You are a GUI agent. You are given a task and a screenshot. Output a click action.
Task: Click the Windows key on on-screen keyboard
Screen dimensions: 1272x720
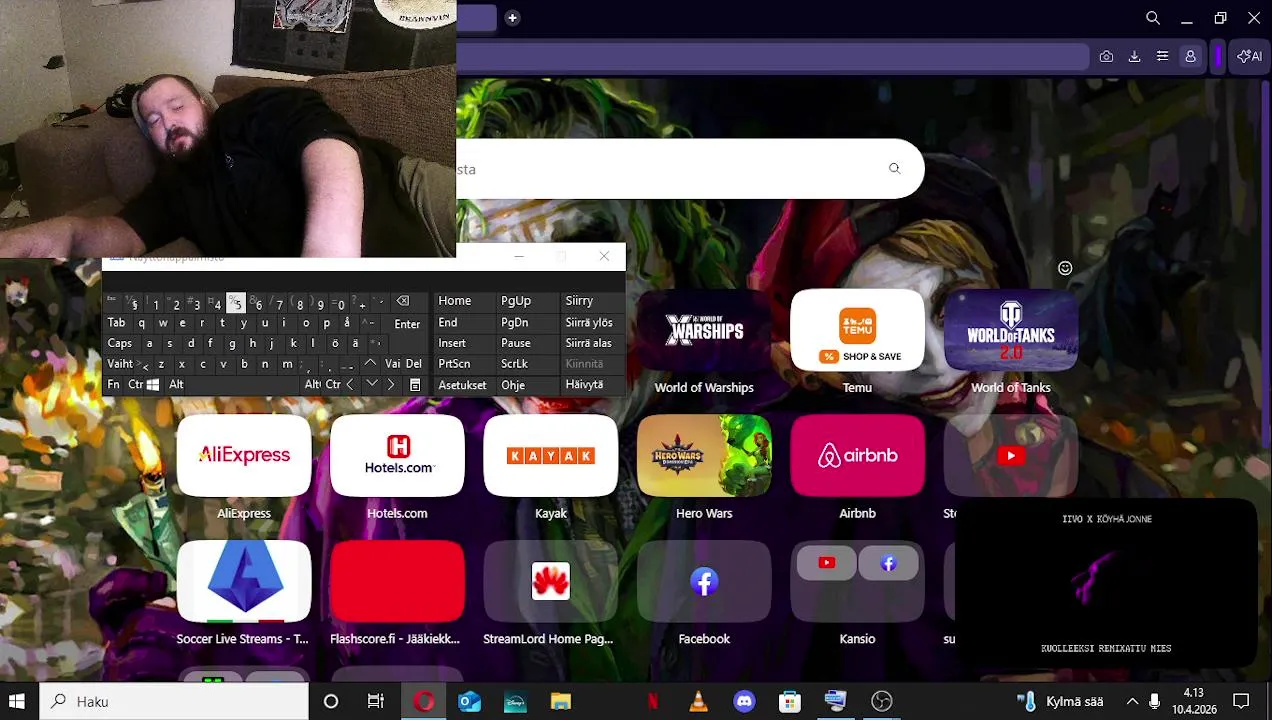[153, 385]
